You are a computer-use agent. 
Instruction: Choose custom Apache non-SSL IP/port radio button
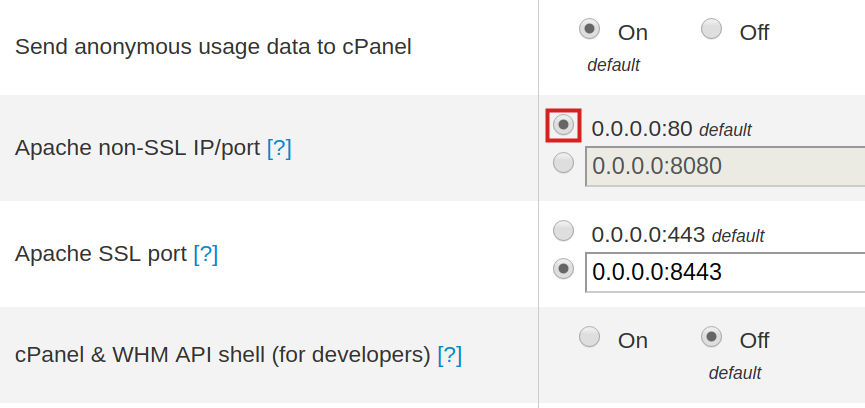564,163
